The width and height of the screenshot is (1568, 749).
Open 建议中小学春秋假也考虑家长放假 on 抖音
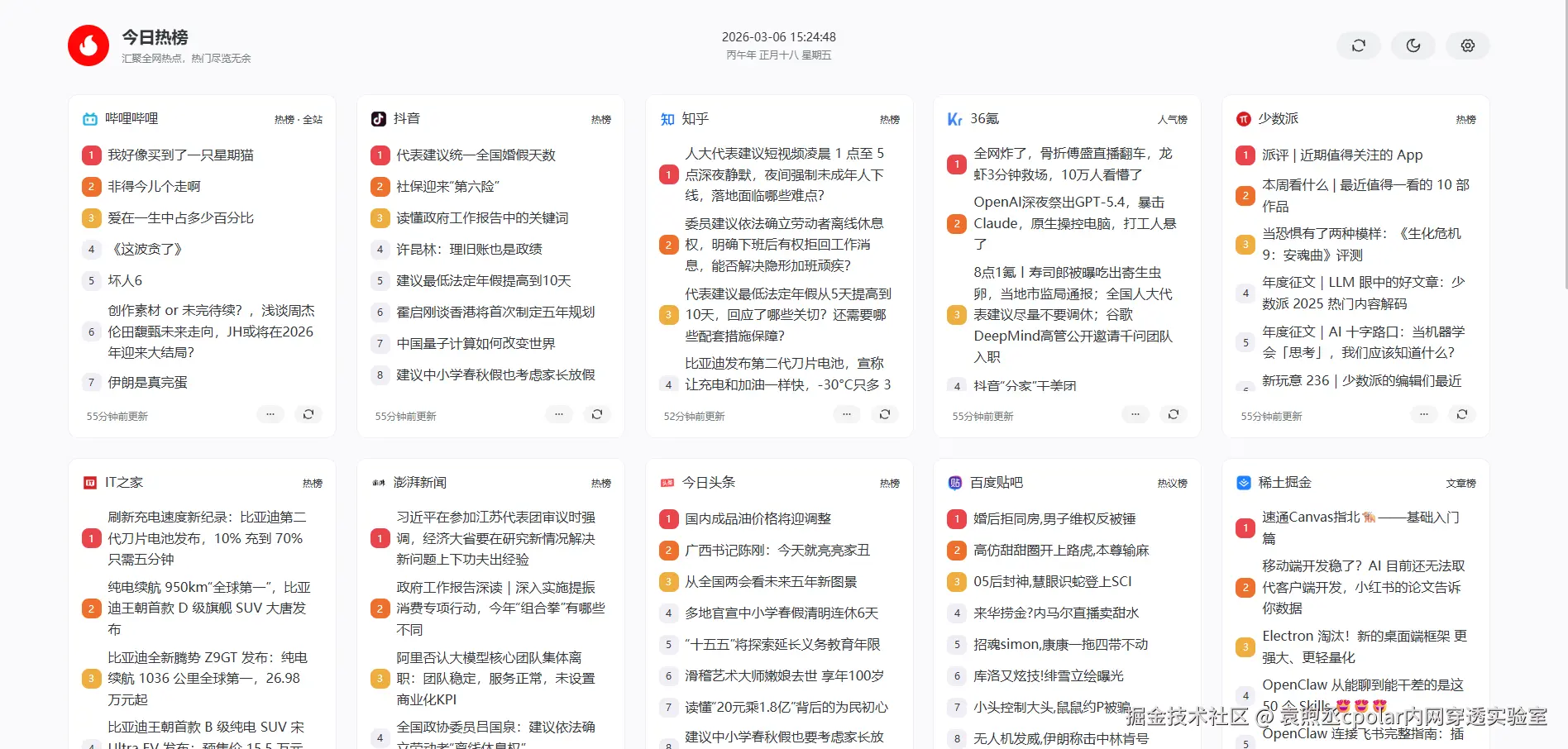click(x=495, y=375)
